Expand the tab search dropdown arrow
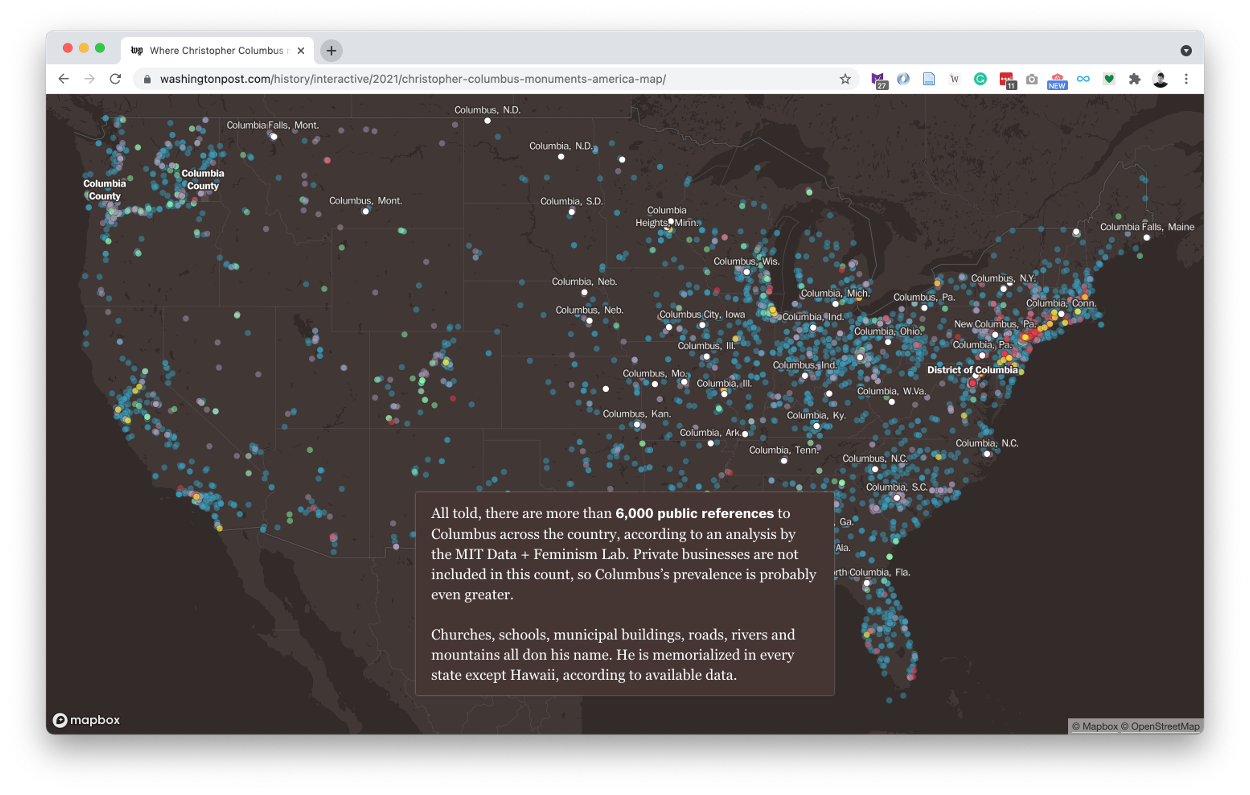Image resolution: width=1250 pixels, height=795 pixels. (x=1186, y=50)
